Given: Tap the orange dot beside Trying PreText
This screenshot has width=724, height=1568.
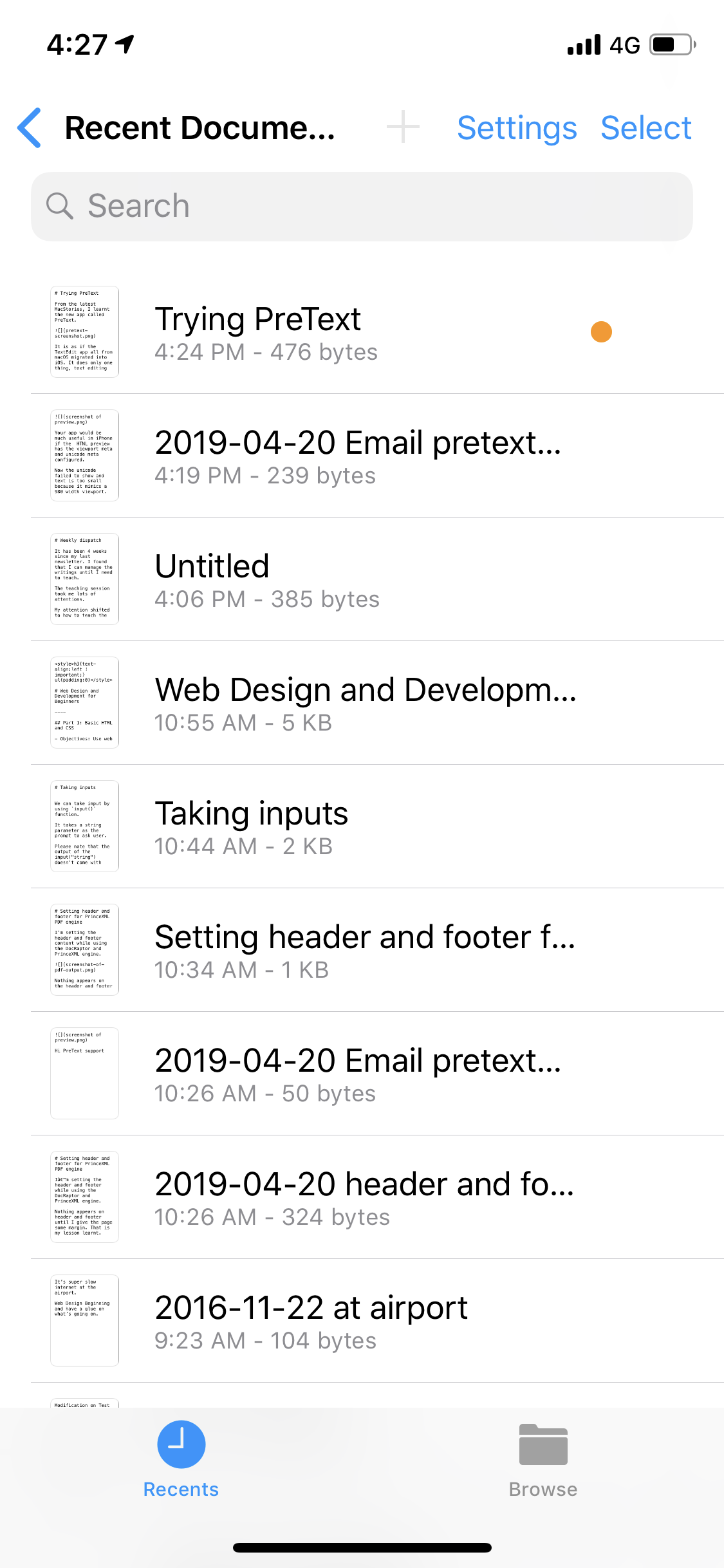Looking at the screenshot, I should click(601, 332).
